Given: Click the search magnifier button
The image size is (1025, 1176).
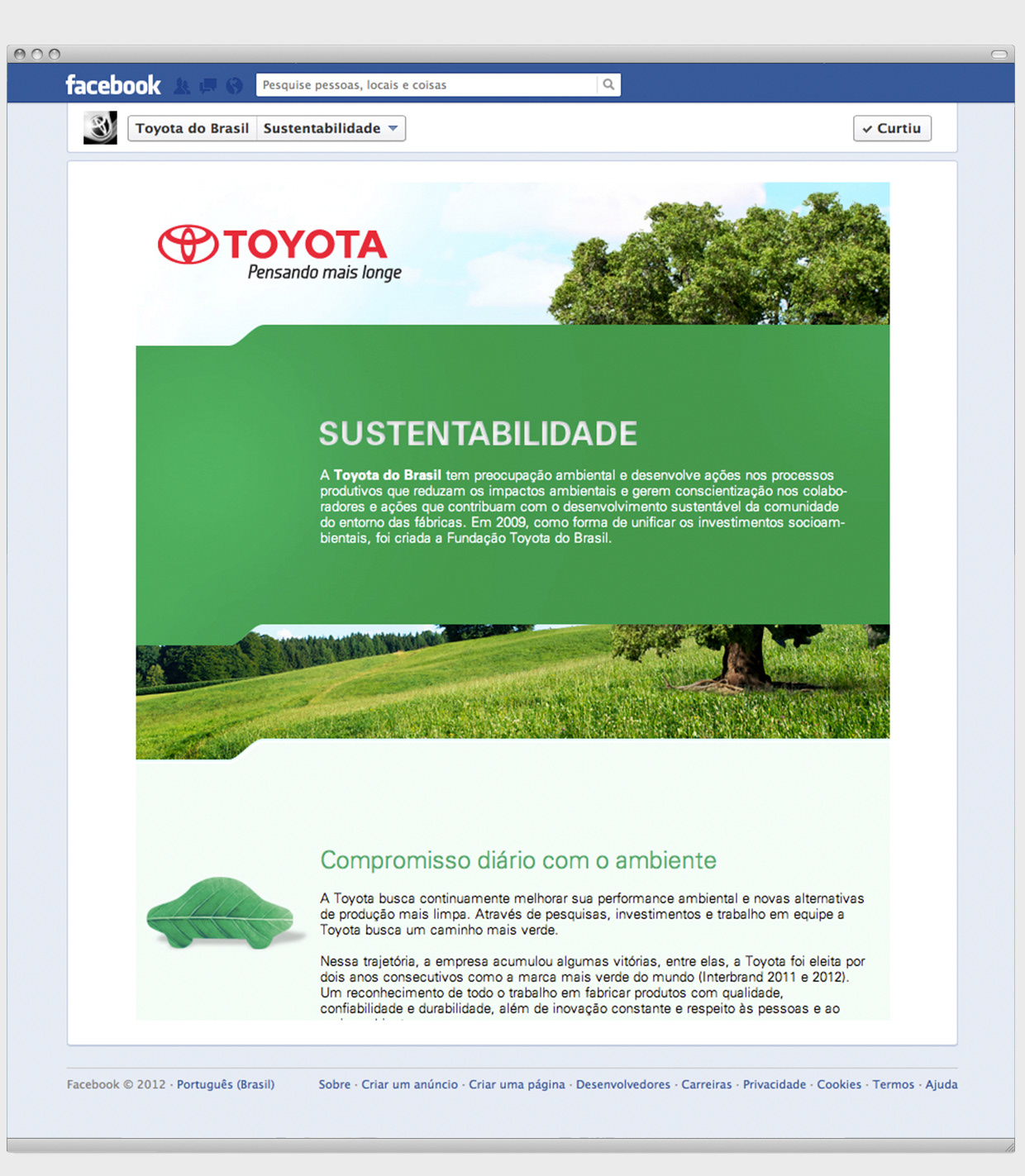Looking at the screenshot, I should pyautogui.click(x=608, y=84).
